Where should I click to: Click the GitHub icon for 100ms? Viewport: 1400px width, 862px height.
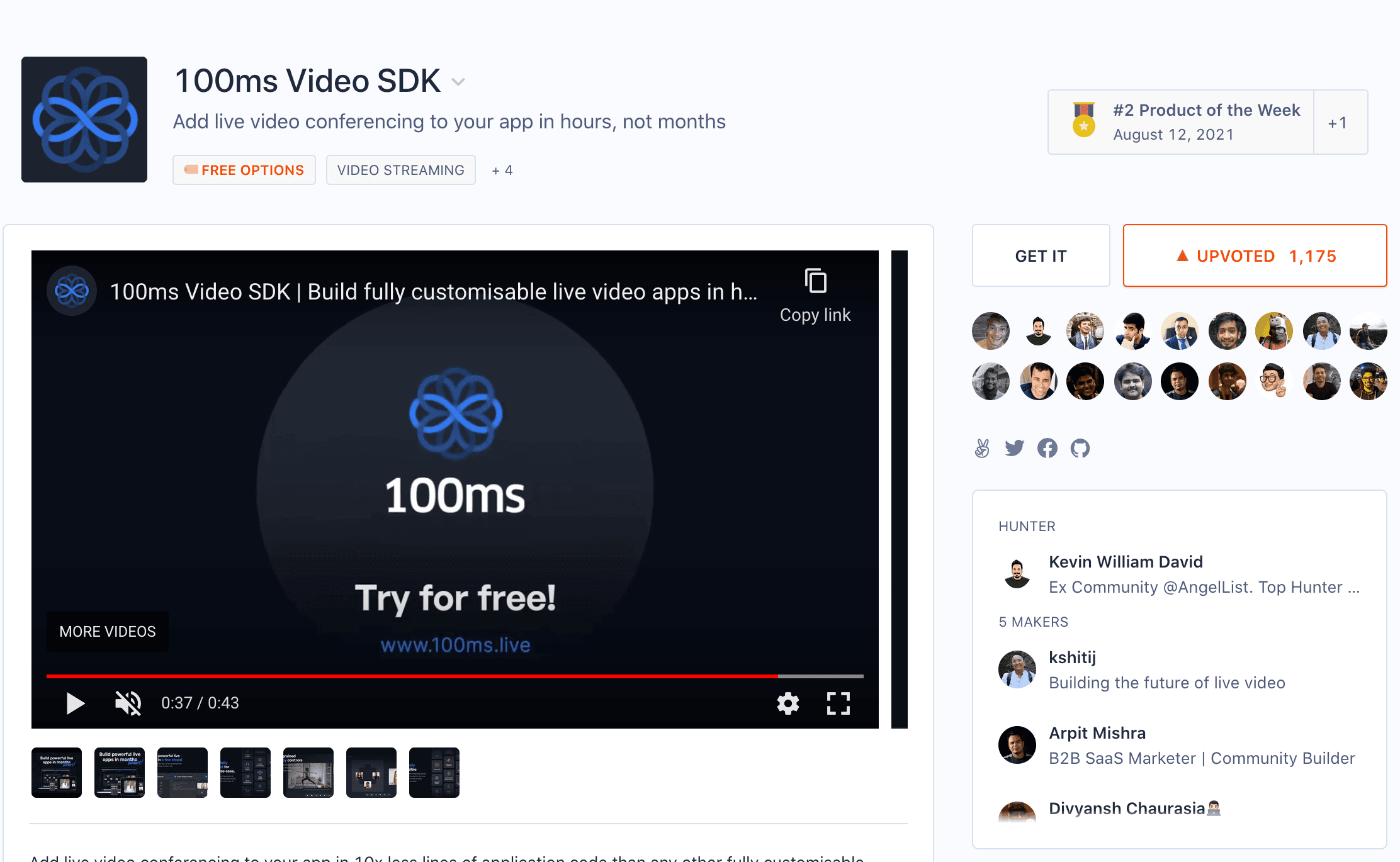point(1078,447)
